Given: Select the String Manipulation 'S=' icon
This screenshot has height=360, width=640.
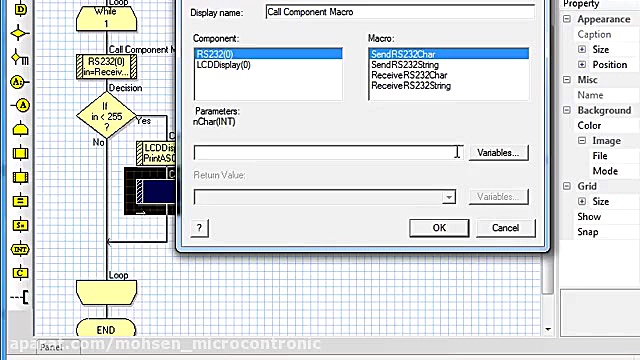Looking at the screenshot, I should coord(20,225).
